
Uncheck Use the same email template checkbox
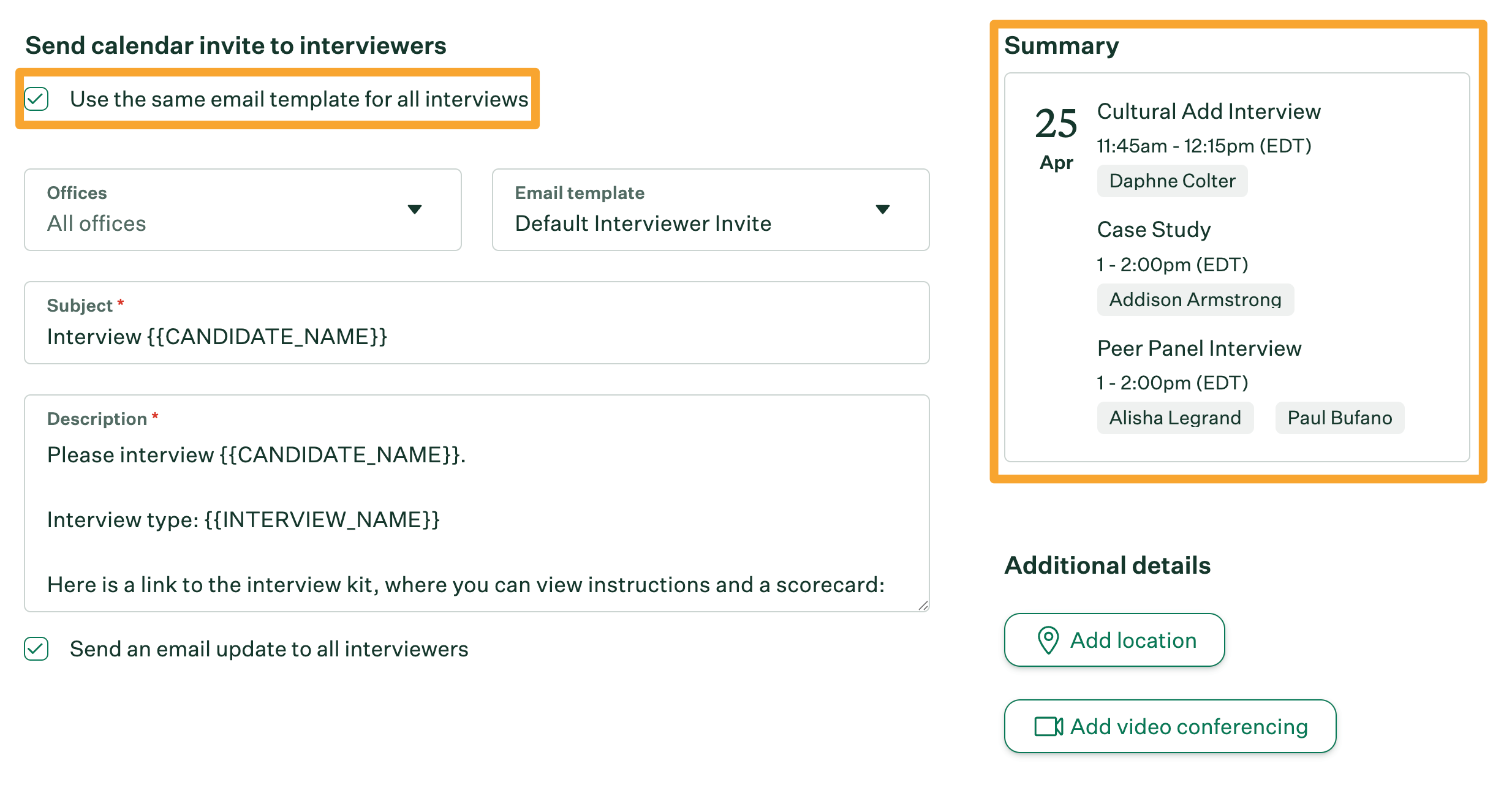(37, 99)
